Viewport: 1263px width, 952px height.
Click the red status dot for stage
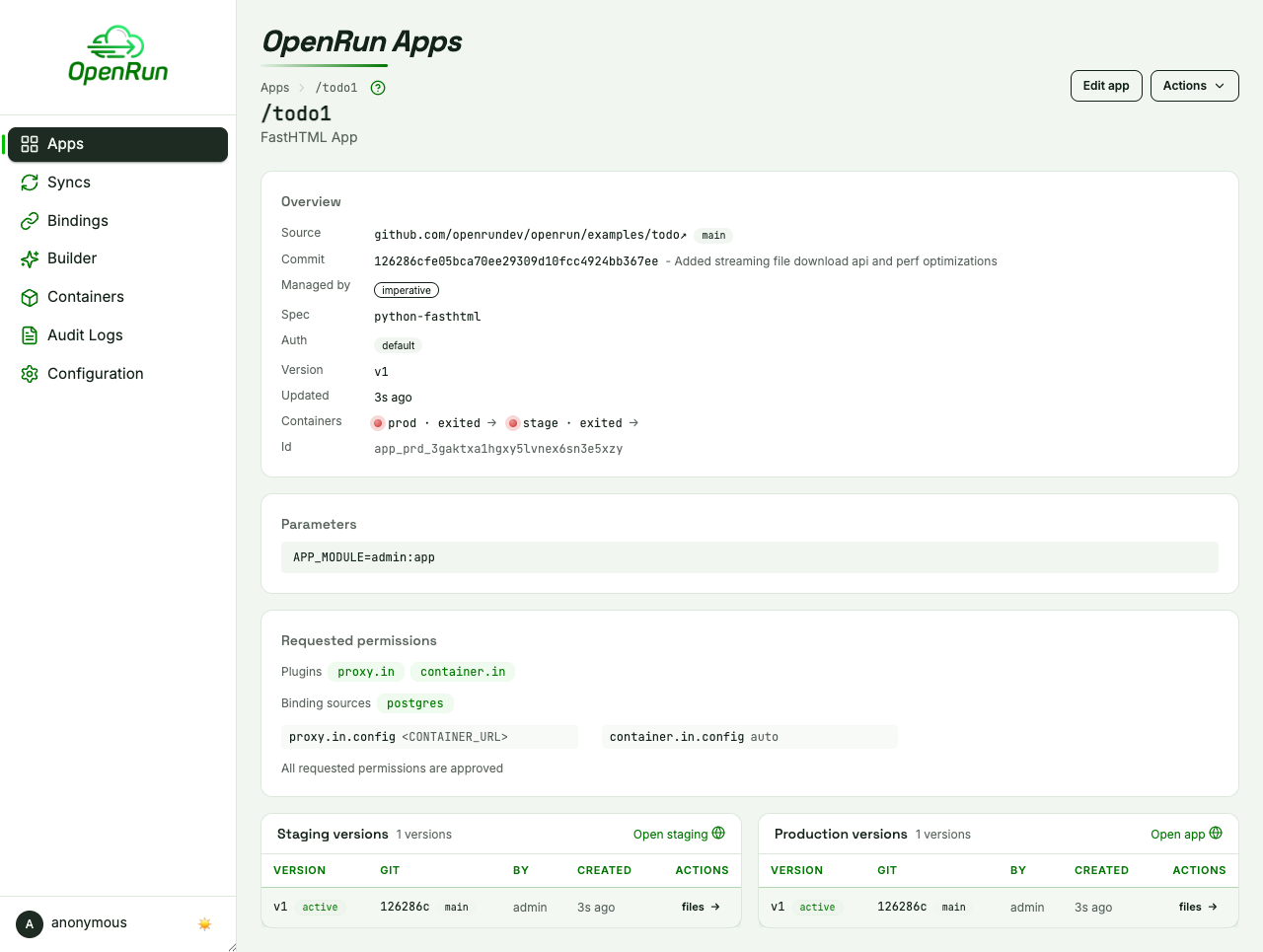click(513, 423)
